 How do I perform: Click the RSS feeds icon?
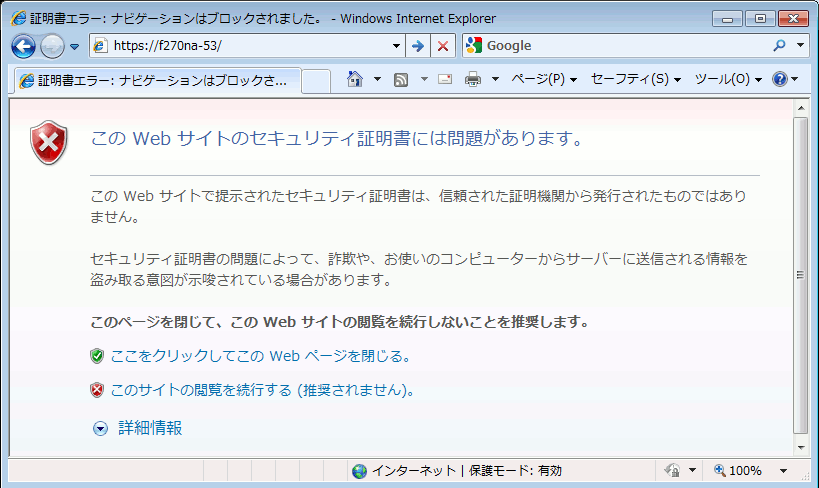coord(401,79)
